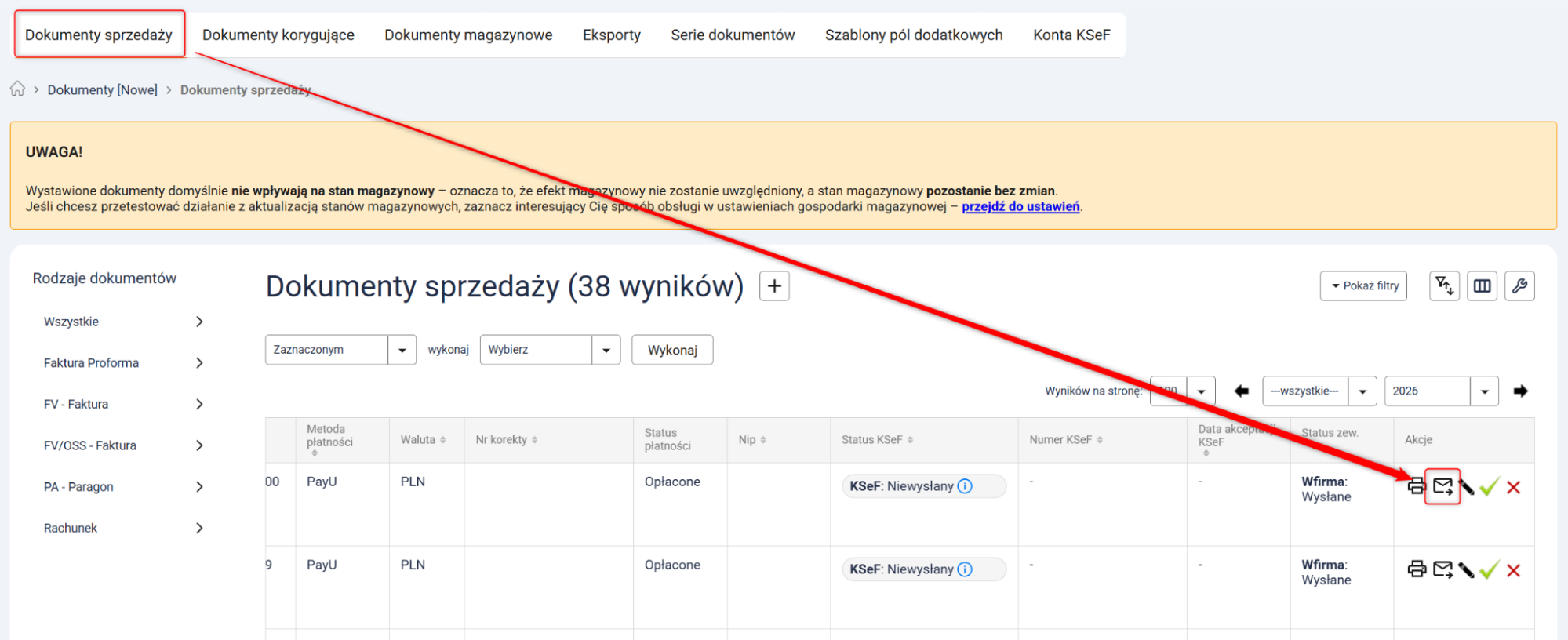1568x640 pixels.
Task: Follow the przejdź do ustawień link
Action: pyautogui.click(x=1020, y=206)
